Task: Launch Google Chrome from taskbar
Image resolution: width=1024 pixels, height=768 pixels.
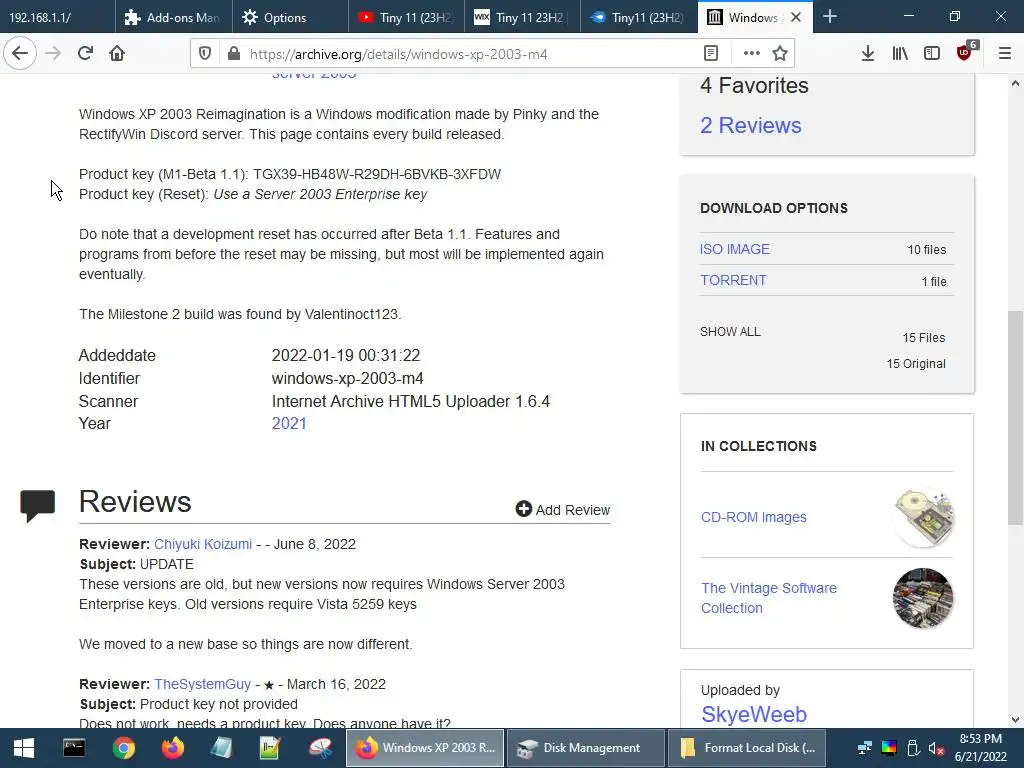Action: [123, 748]
